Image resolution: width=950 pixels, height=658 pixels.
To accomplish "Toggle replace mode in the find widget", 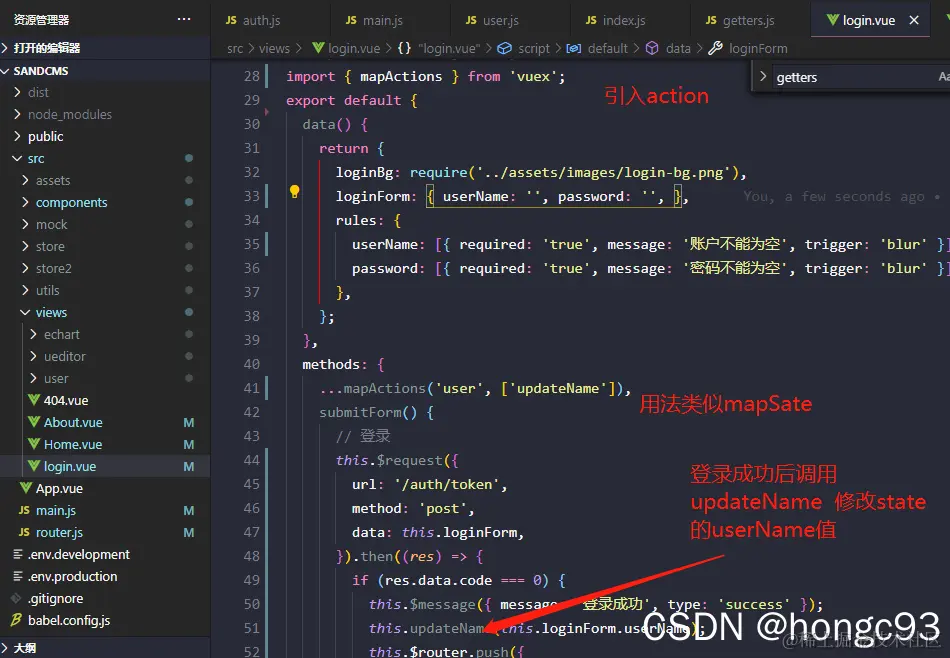I will (763, 77).
